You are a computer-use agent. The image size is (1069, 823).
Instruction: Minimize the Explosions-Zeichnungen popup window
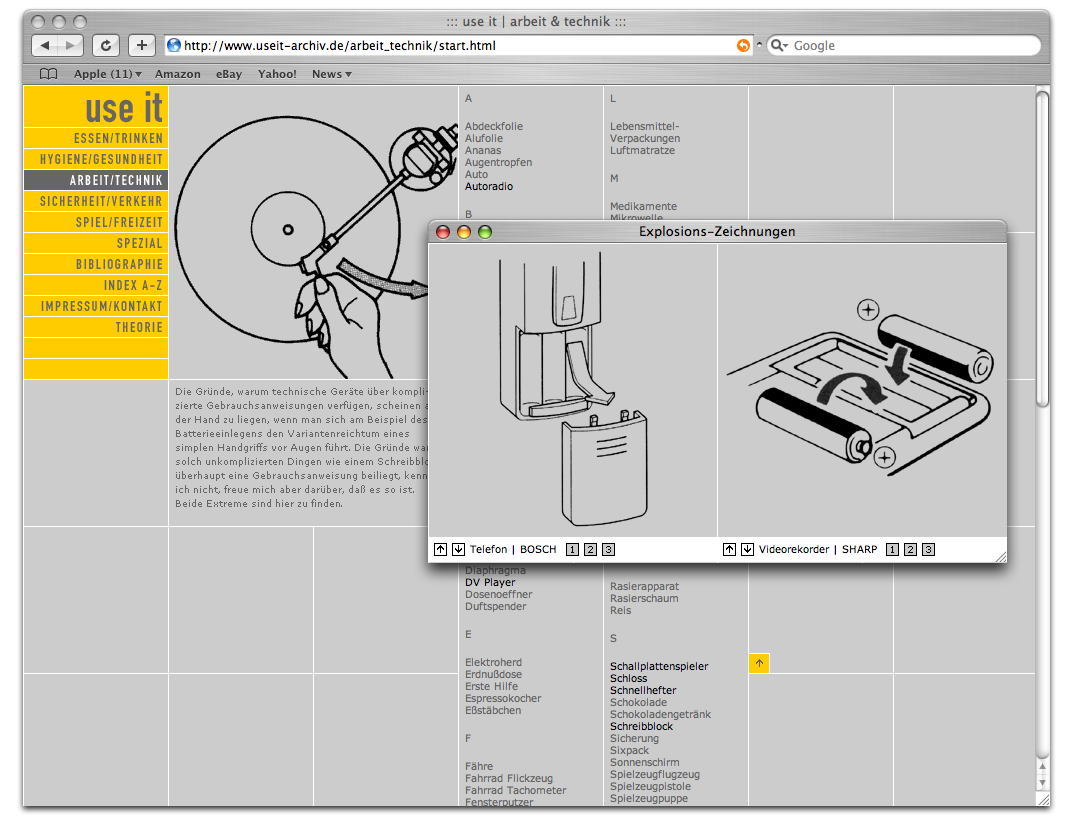[464, 232]
